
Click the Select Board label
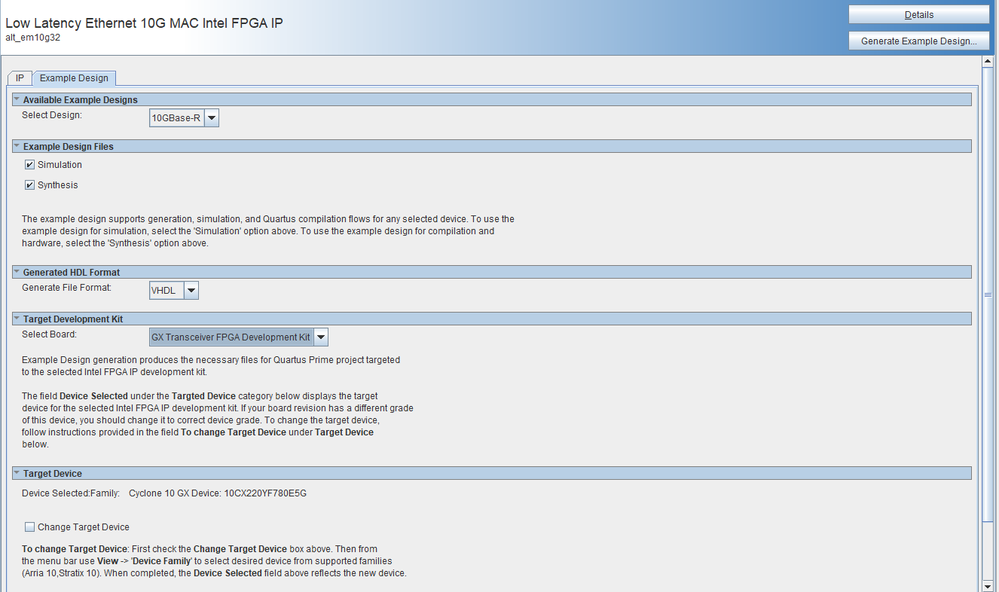49,335
